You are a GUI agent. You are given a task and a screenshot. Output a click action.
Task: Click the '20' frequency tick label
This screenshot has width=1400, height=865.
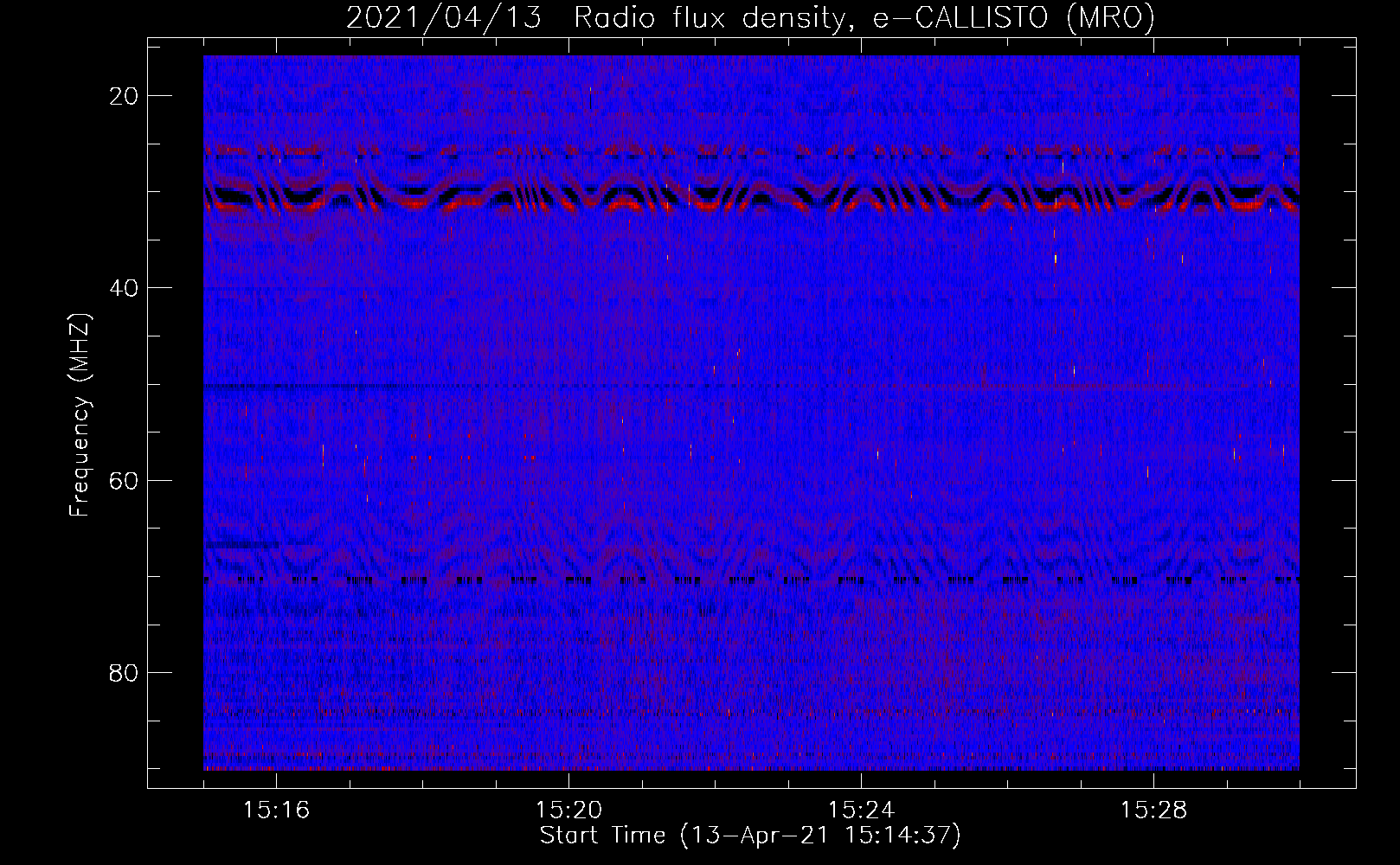tap(125, 96)
